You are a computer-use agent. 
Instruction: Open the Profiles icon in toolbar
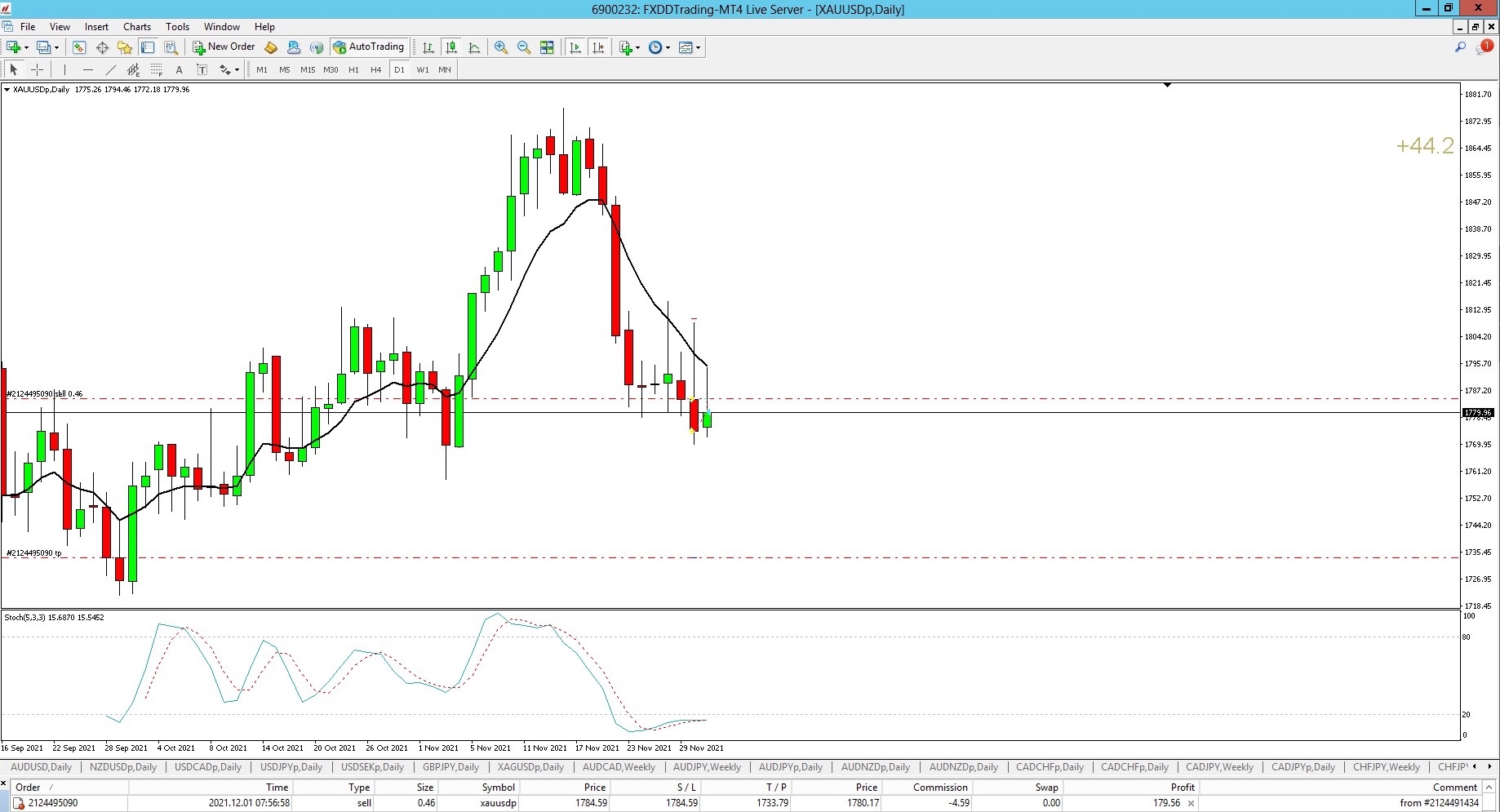pyautogui.click(x=44, y=47)
